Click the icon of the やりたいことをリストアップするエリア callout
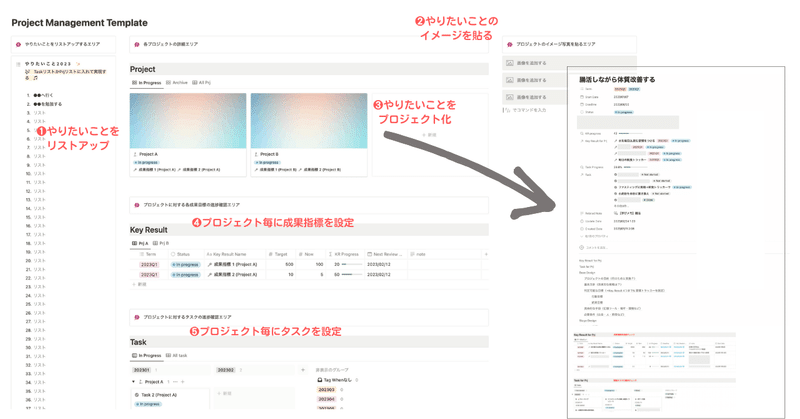This screenshot has width=800, height=419. coord(18,44)
